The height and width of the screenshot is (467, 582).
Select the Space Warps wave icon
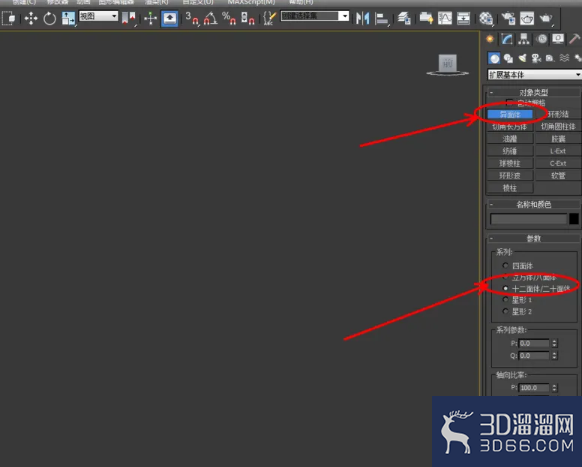tap(564, 58)
